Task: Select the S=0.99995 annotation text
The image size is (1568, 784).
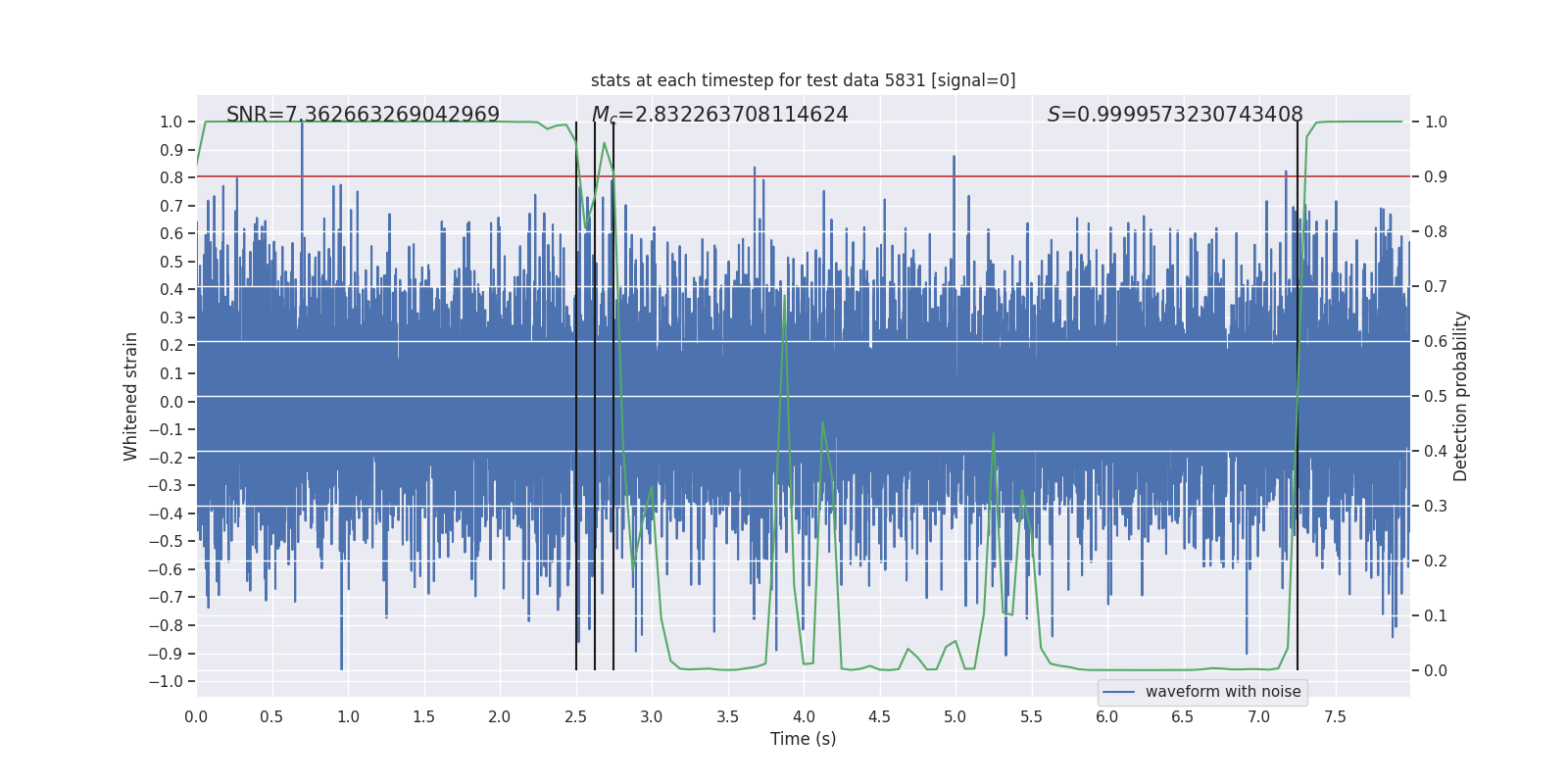Action: pos(1175,115)
